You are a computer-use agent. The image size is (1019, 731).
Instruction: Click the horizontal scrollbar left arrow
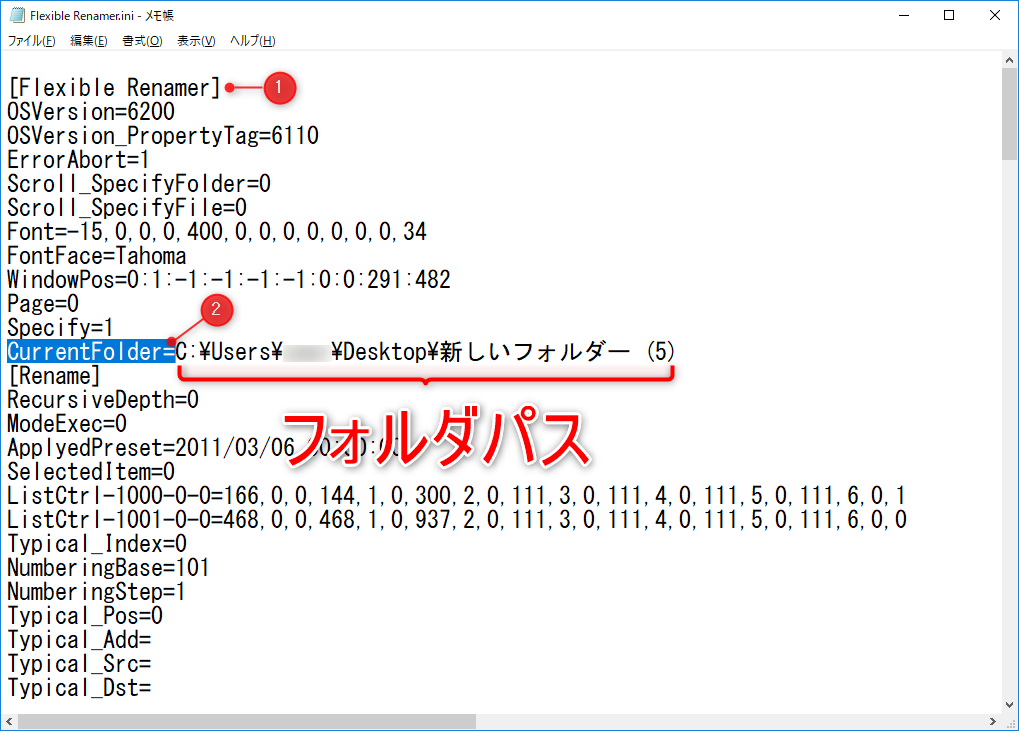(9, 722)
